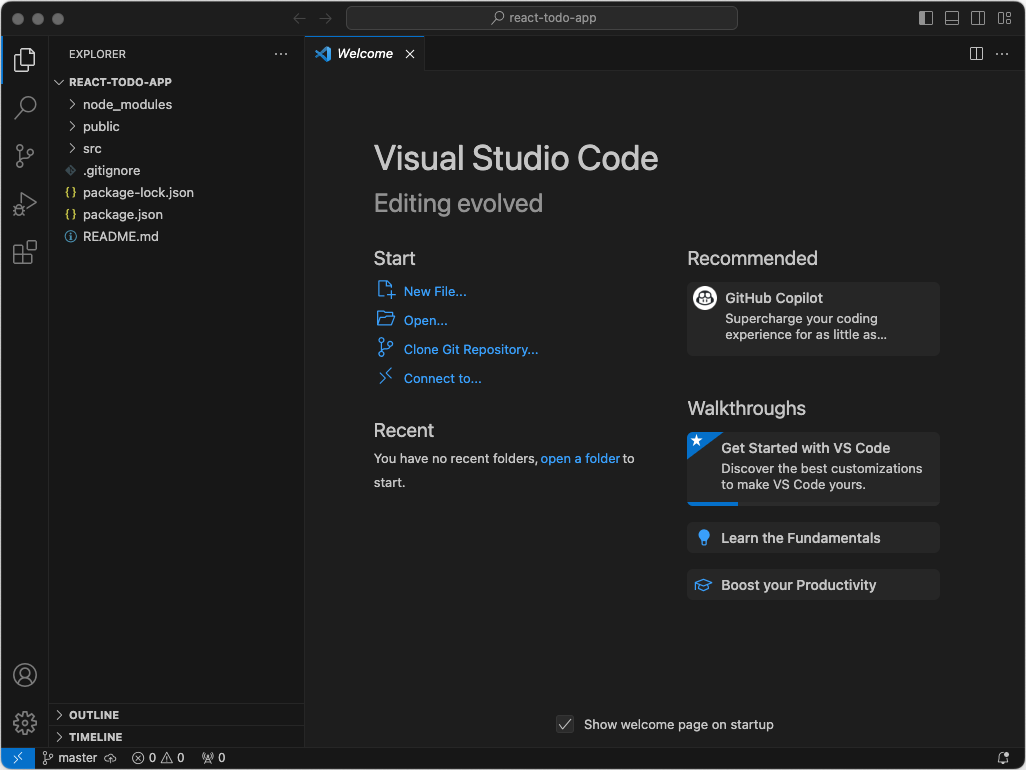Open package.json in the explorer
Viewport: 1026px width, 770px height.
[x=176, y=215]
